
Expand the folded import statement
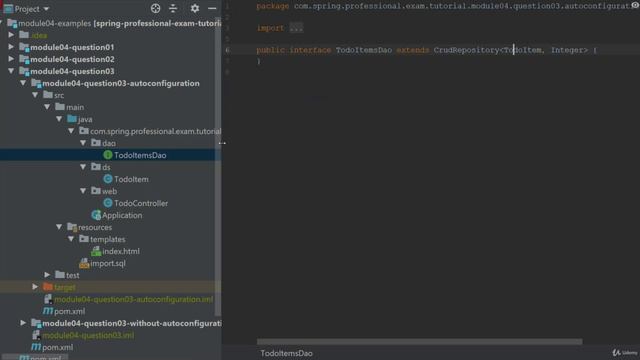click(296, 28)
